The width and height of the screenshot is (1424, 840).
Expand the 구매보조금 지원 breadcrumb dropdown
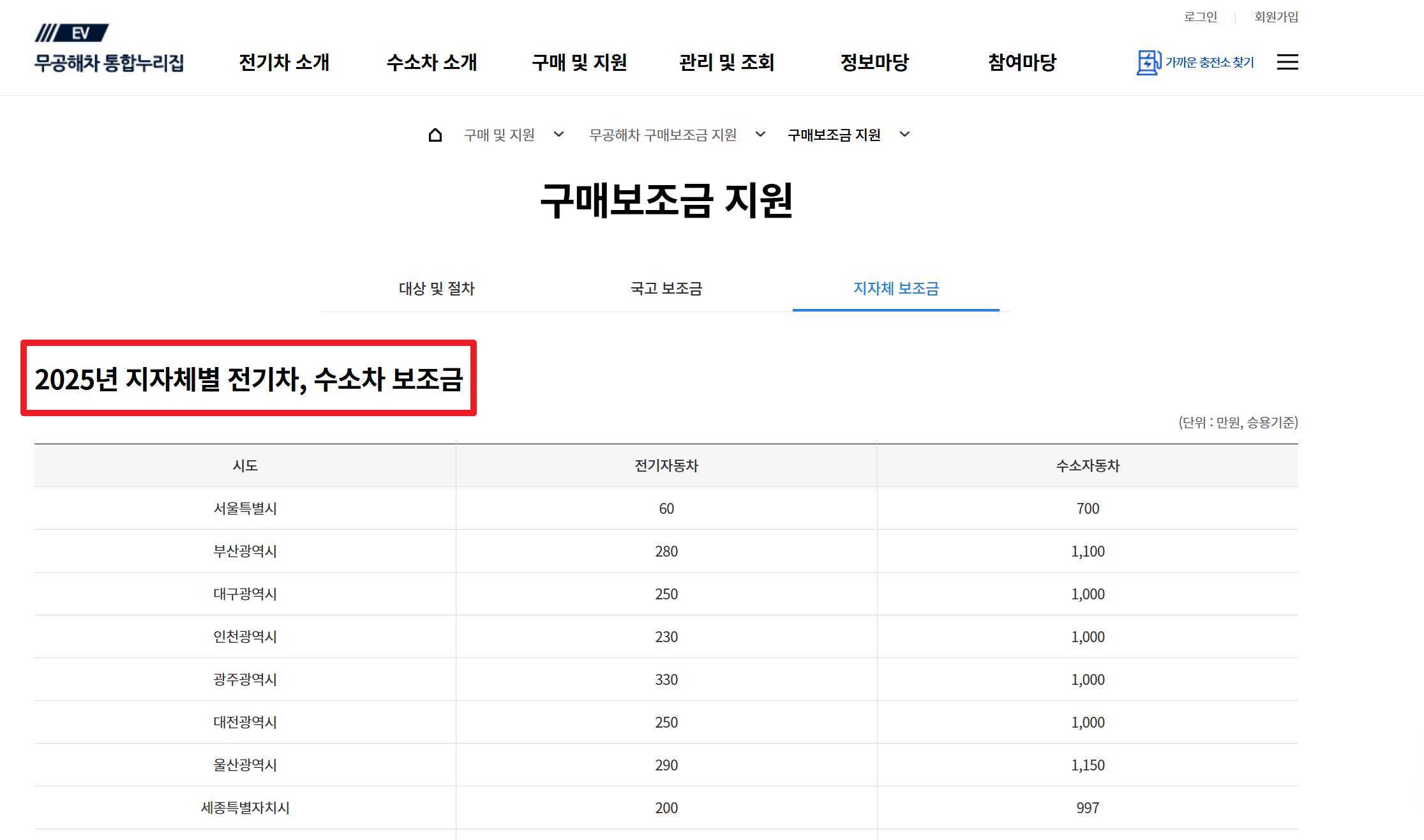(904, 135)
